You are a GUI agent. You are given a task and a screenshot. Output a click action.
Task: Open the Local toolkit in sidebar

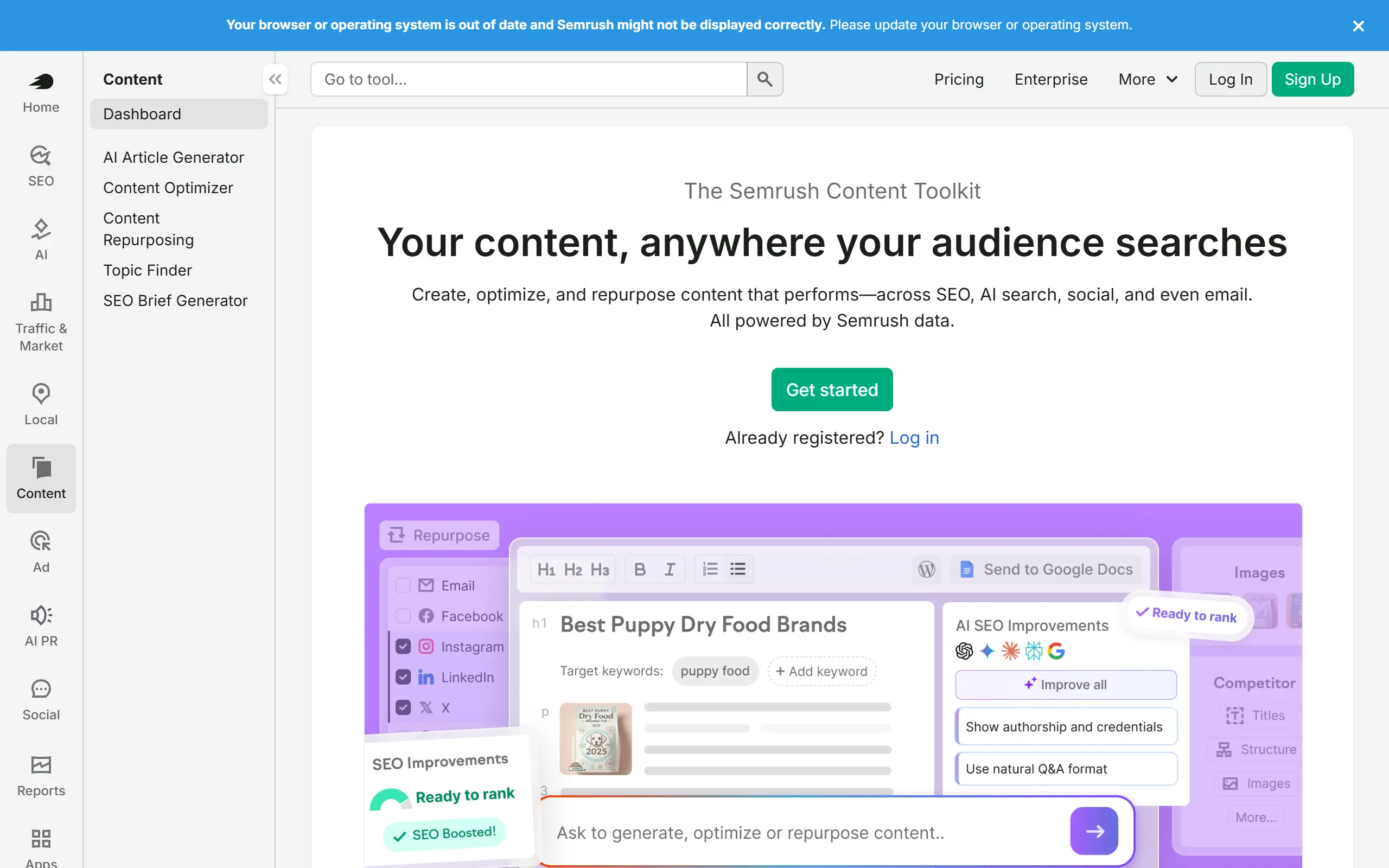point(41,405)
